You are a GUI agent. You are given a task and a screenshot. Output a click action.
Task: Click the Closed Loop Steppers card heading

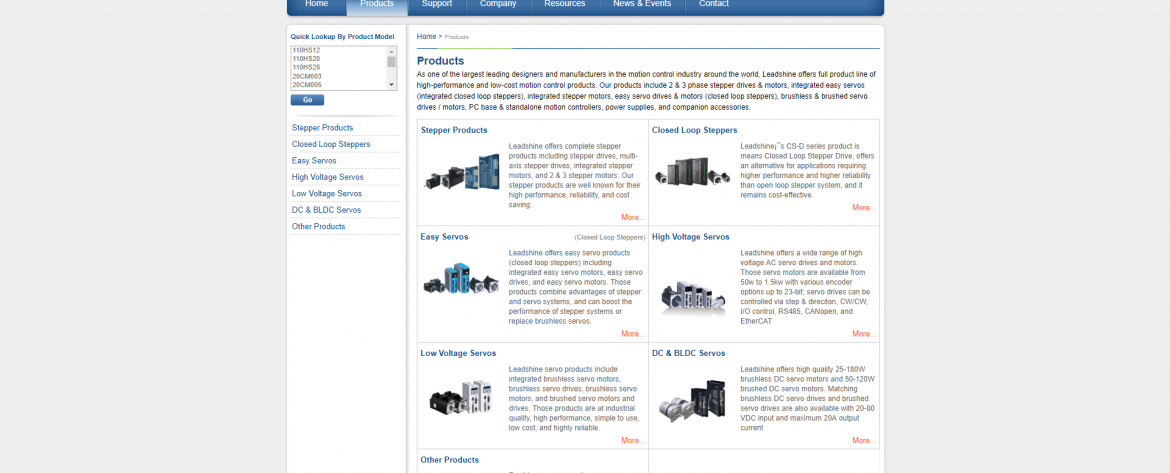pos(695,130)
